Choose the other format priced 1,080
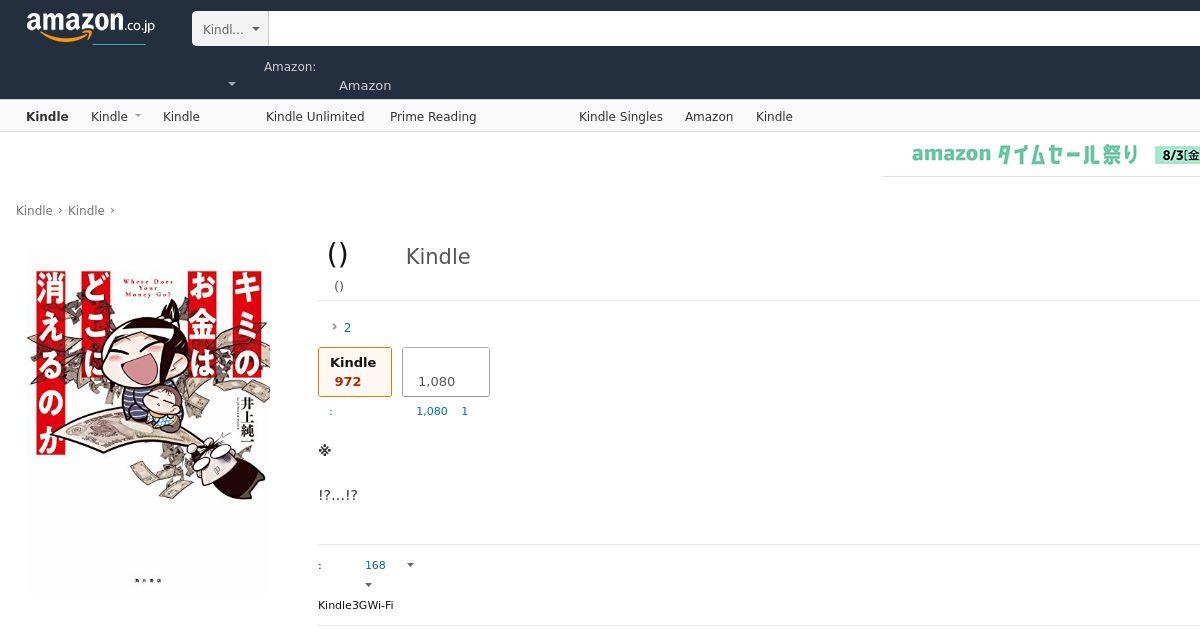The height and width of the screenshot is (630, 1200). pos(446,372)
